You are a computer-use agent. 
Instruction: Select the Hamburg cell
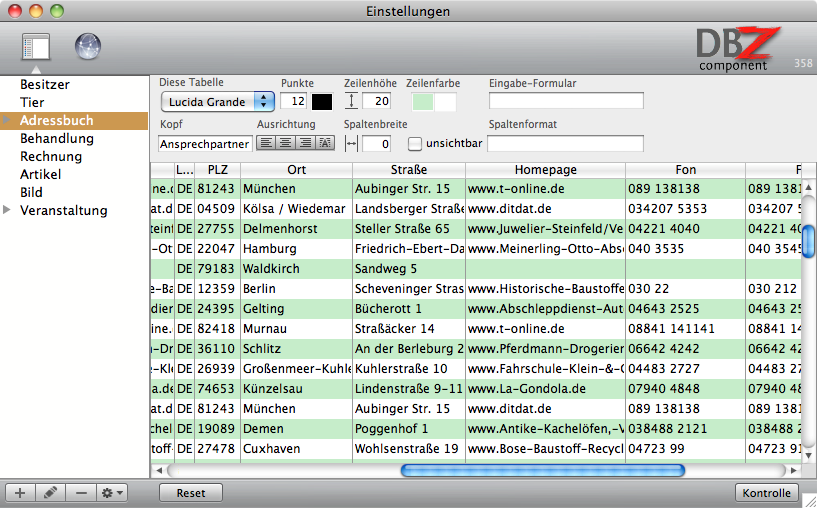click(x=296, y=249)
